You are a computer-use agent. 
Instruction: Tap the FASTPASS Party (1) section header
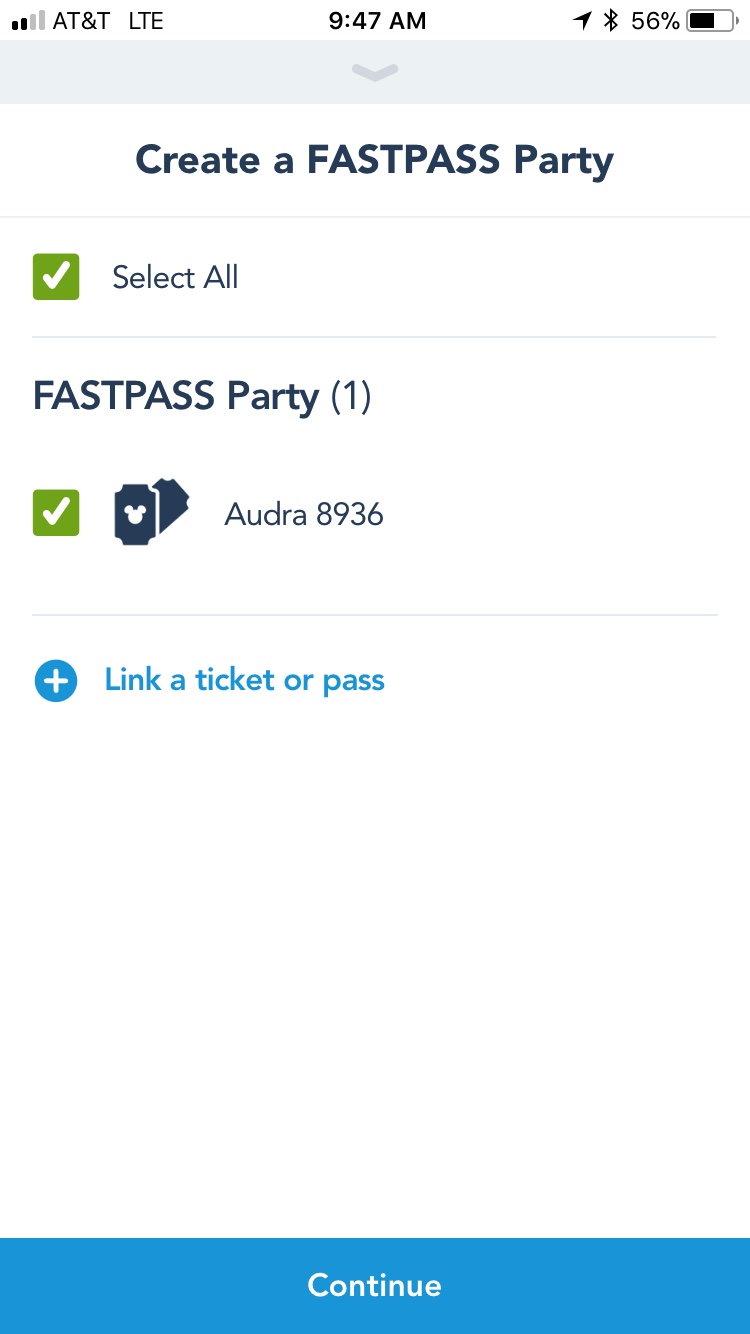pyautogui.click(x=202, y=397)
